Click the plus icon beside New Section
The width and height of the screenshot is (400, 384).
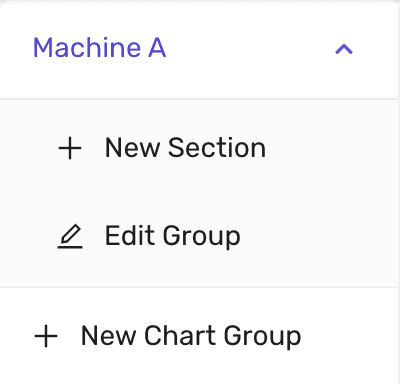click(70, 148)
